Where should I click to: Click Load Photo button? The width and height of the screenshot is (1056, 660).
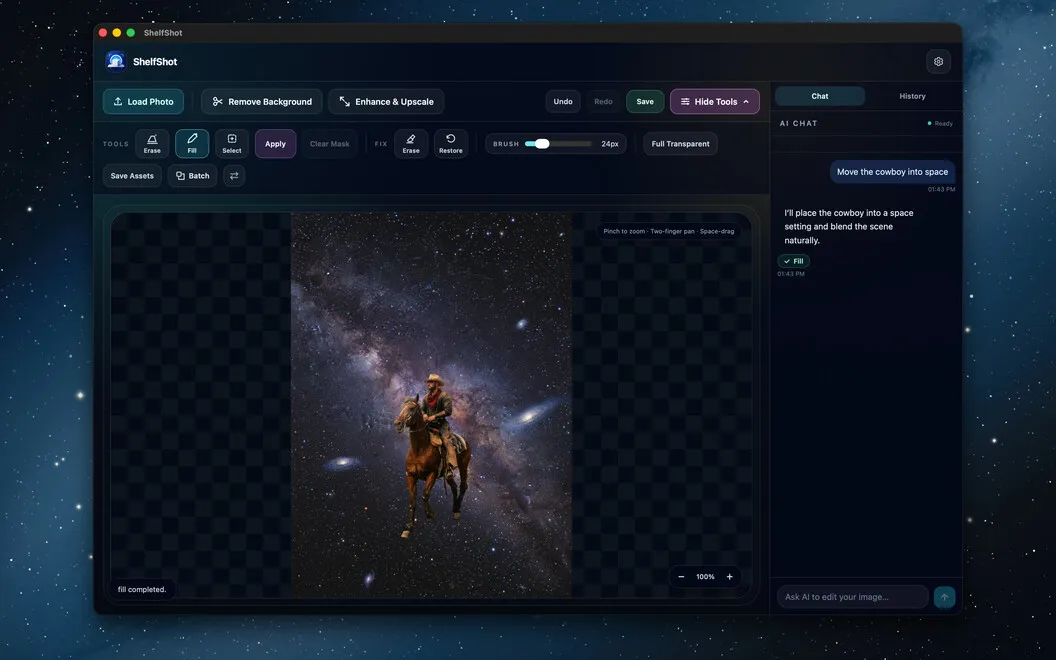143,102
